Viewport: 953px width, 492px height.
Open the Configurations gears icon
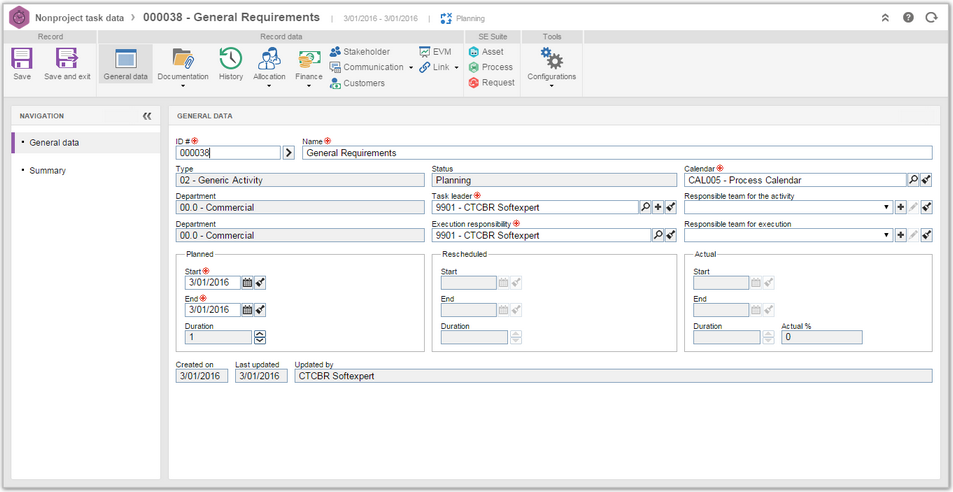552,59
